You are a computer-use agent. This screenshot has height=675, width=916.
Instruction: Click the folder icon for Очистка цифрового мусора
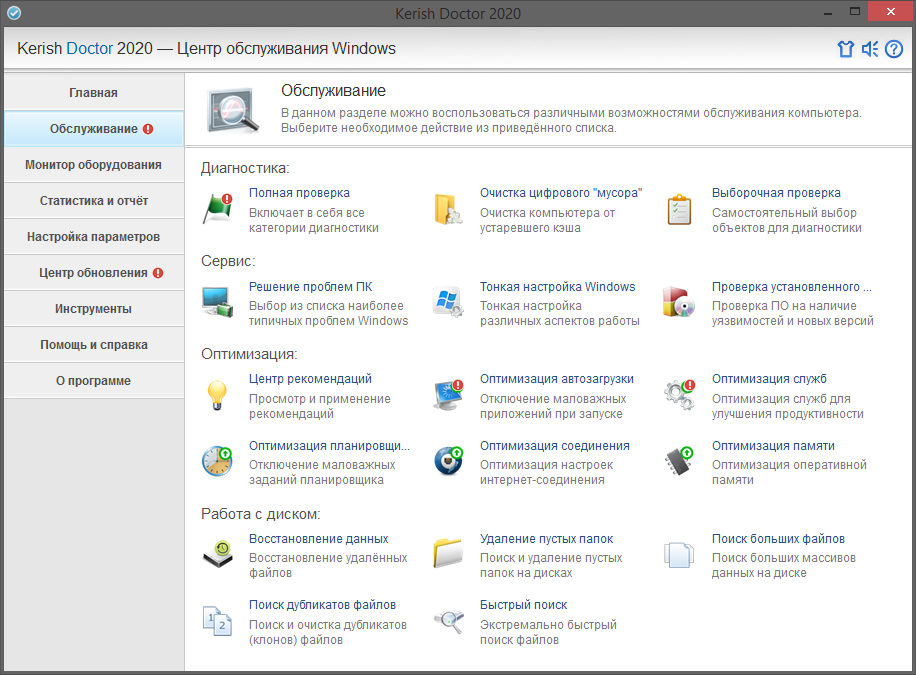(x=448, y=209)
